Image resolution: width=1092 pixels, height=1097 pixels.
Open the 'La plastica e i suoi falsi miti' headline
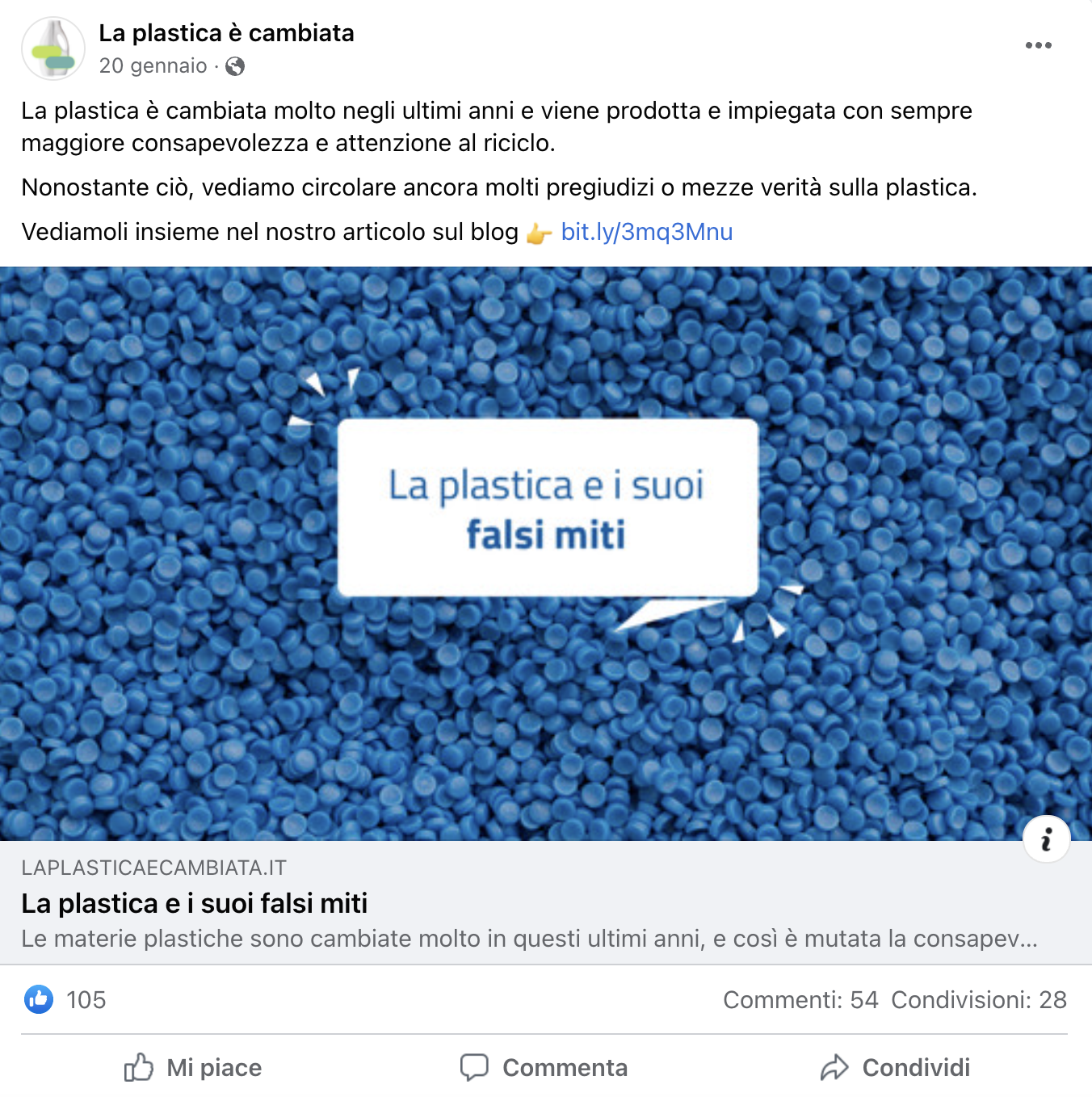click(194, 903)
